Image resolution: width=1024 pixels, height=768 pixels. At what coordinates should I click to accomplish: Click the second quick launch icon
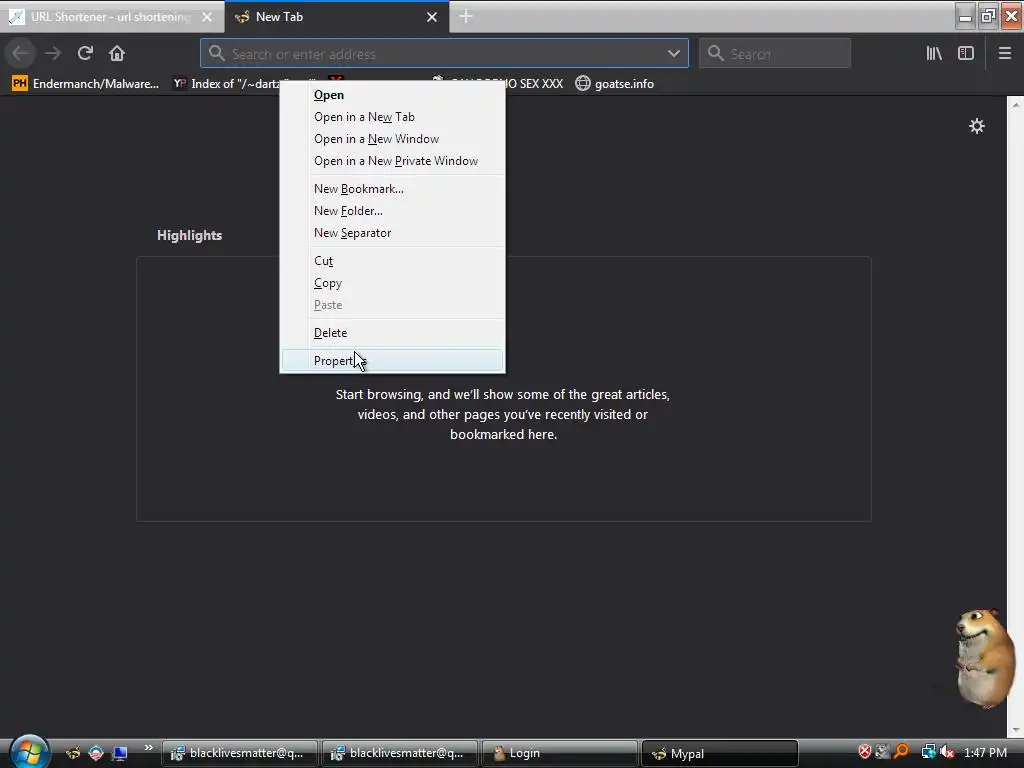coord(96,753)
